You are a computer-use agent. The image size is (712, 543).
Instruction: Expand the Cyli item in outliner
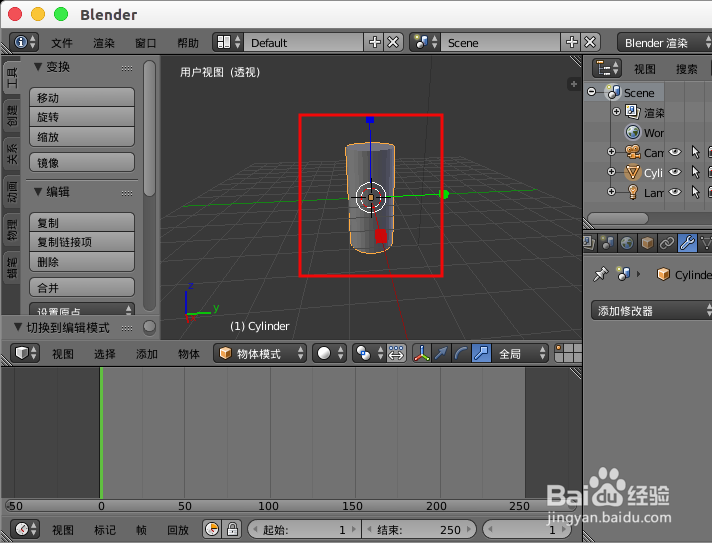tap(611, 172)
